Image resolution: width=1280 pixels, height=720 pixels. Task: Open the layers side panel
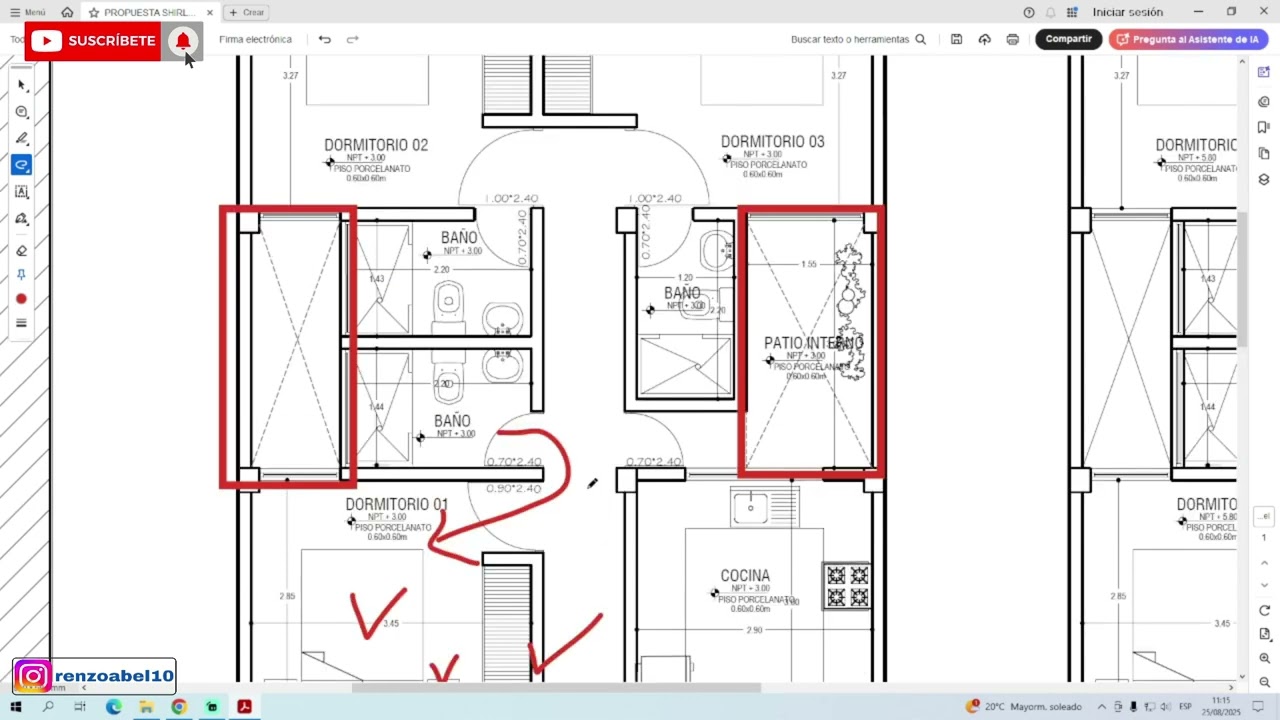[x=1264, y=179]
